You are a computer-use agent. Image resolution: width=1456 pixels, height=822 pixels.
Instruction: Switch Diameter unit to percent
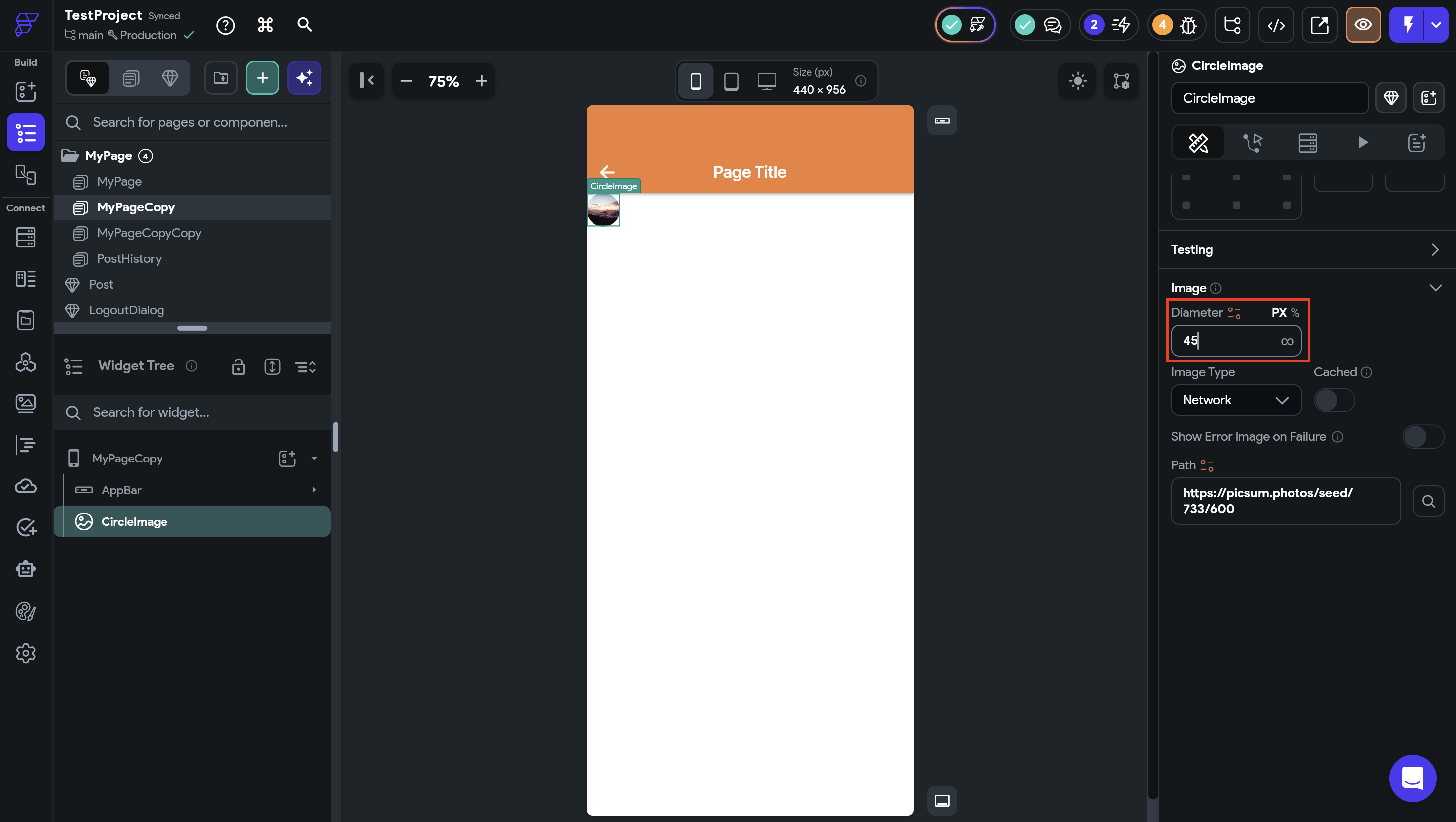[1295, 313]
